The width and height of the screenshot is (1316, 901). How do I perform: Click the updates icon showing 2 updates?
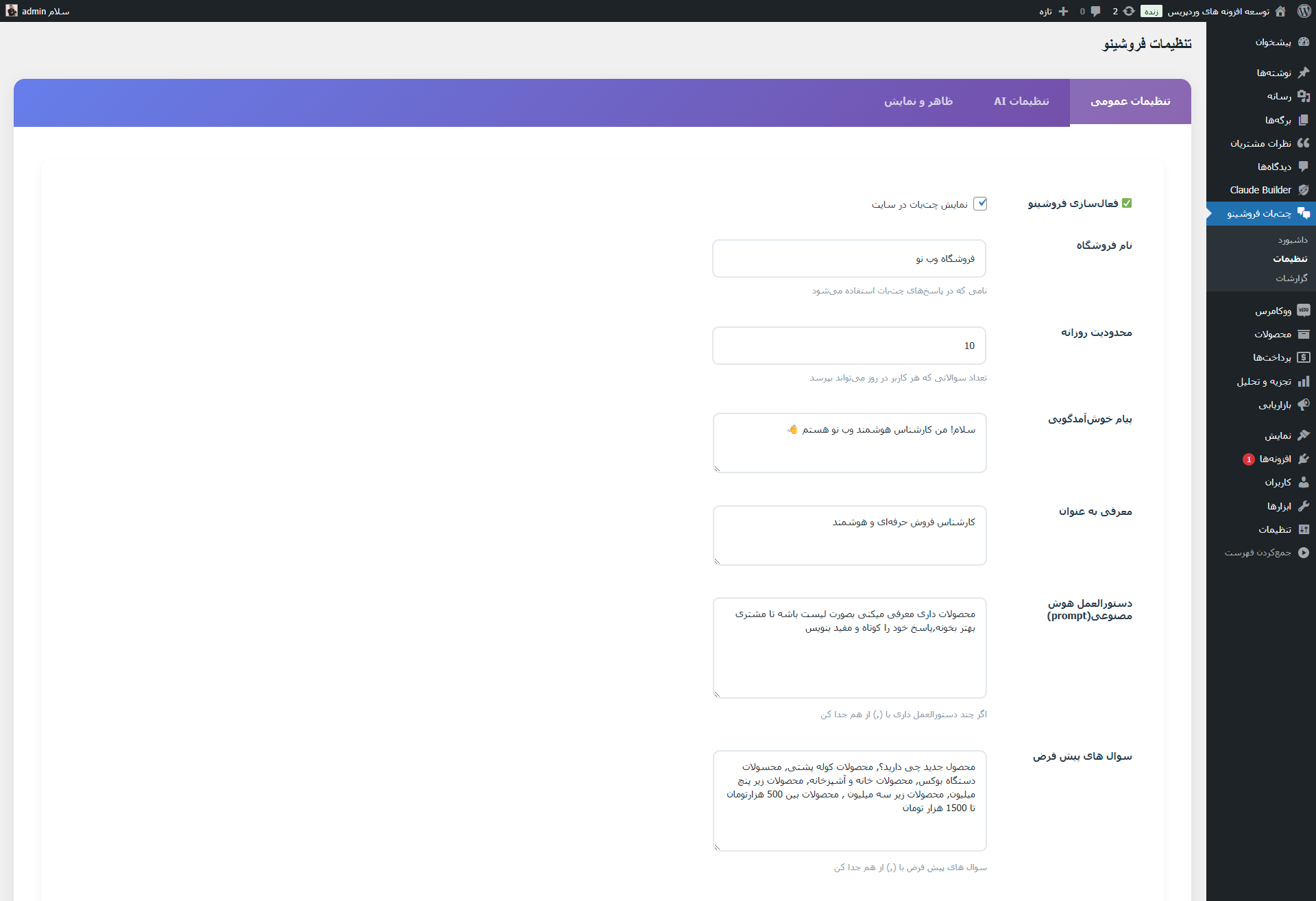click(x=1128, y=12)
